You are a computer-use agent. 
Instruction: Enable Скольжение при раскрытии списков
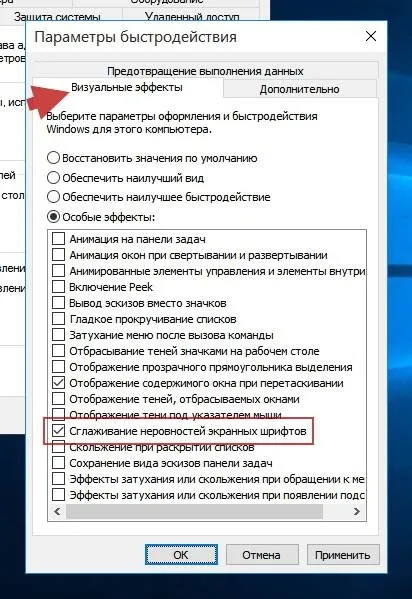(58, 447)
